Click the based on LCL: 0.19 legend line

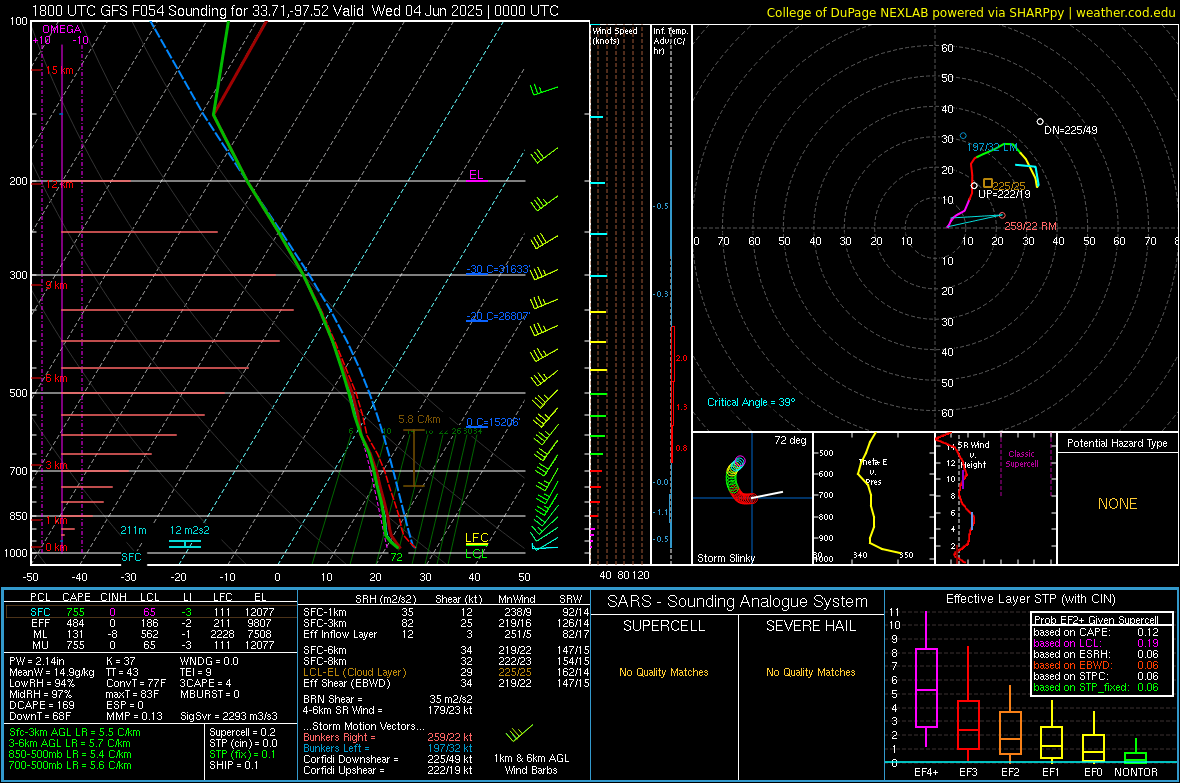(1096, 643)
